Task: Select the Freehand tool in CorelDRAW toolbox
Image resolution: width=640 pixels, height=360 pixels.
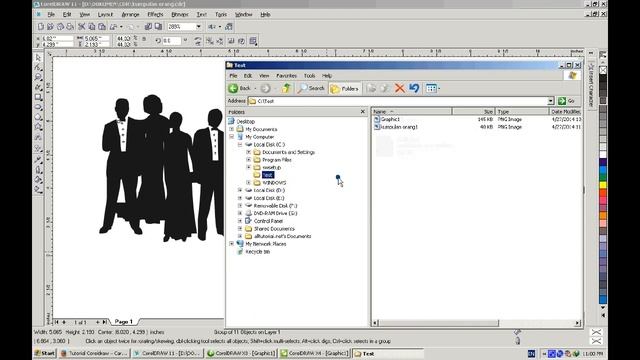Action: (38, 87)
